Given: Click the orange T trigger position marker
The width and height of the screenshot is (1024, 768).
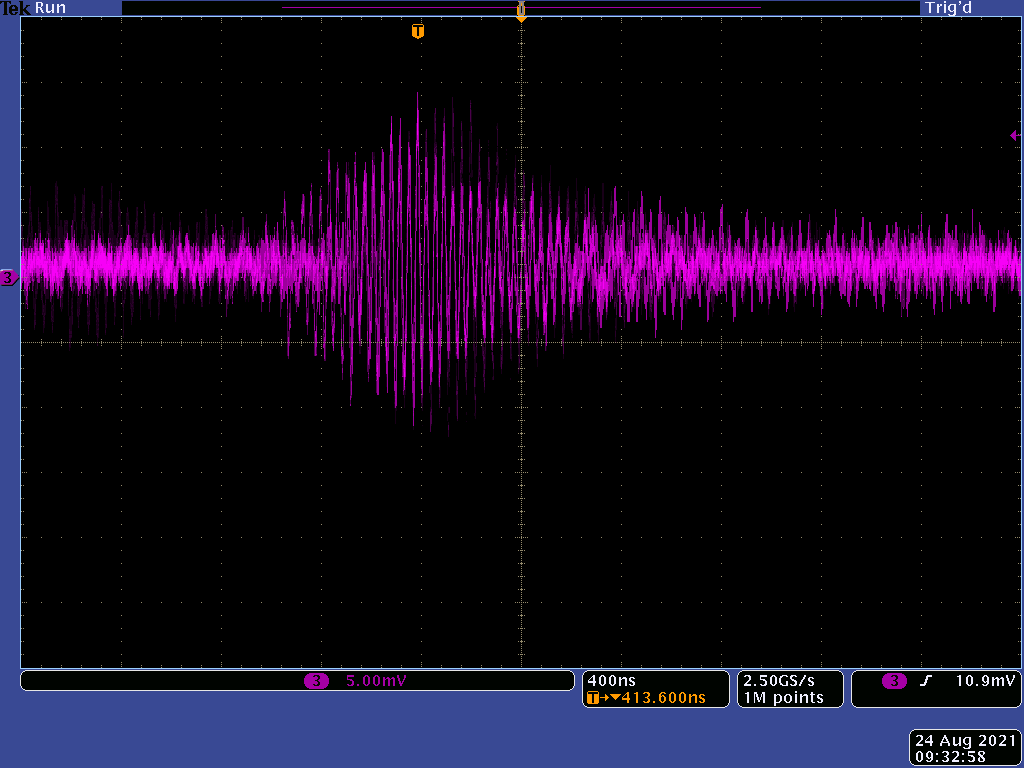Looking at the screenshot, I should coord(418,31).
